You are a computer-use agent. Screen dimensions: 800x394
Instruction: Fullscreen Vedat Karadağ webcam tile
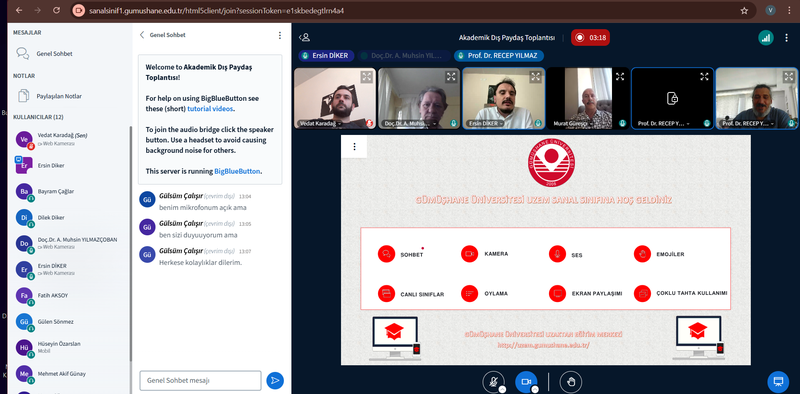[x=366, y=77]
